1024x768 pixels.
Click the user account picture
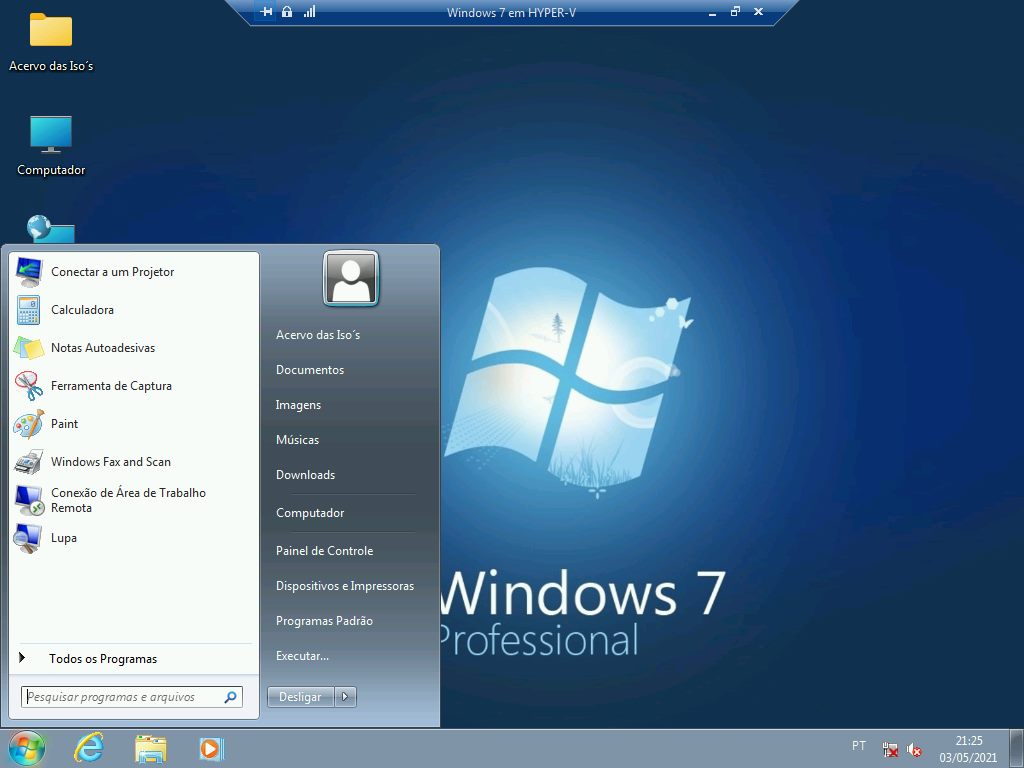[351, 278]
